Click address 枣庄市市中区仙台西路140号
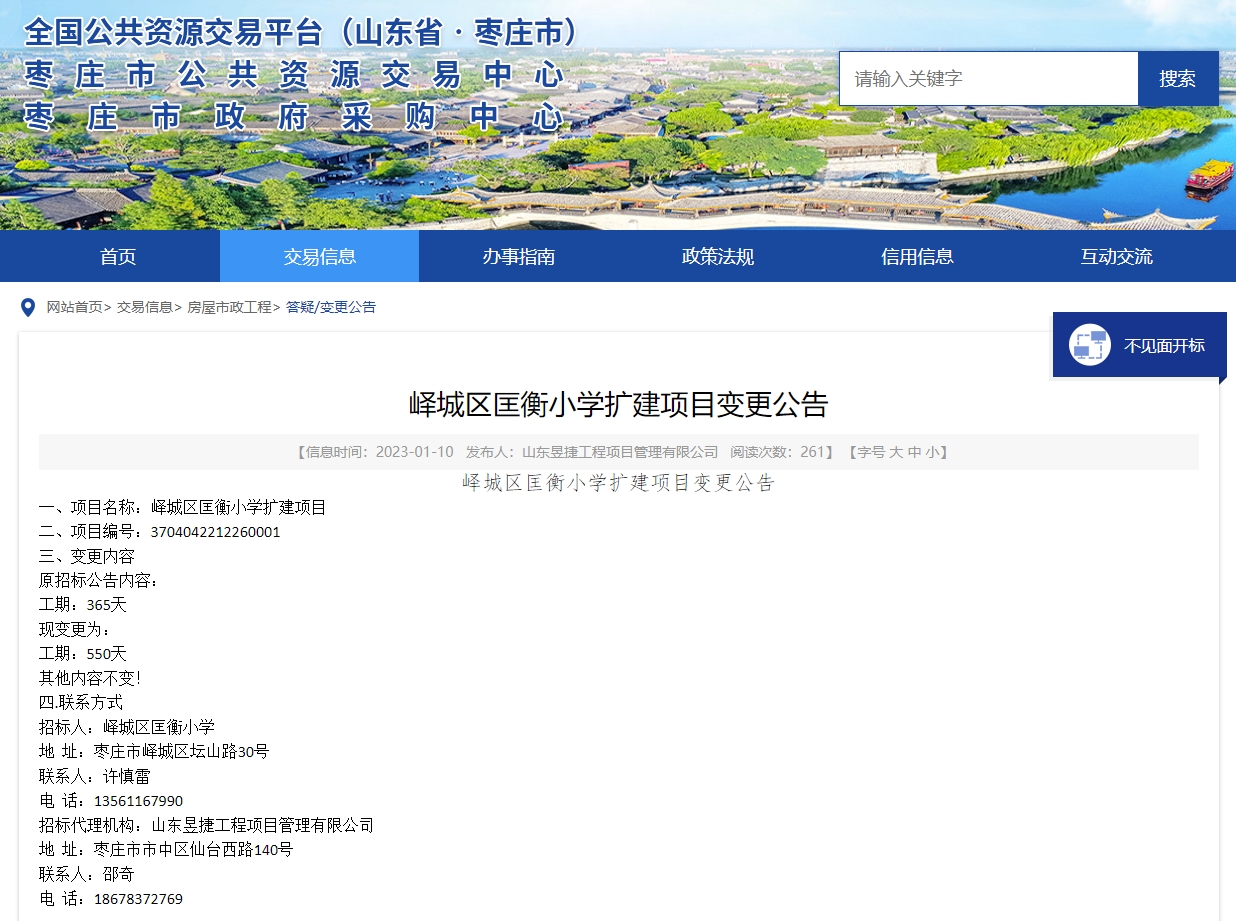This screenshot has height=921, width=1236. (193, 850)
